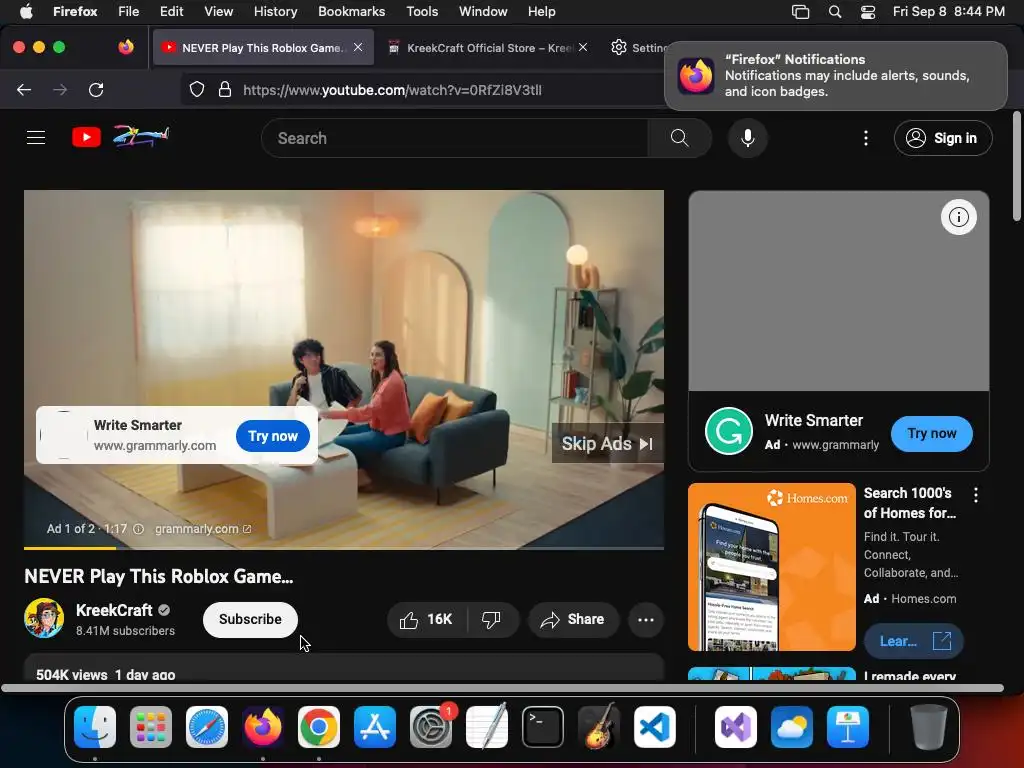
Task: Open the ad info icon in sidebar
Action: (x=959, y=217)
